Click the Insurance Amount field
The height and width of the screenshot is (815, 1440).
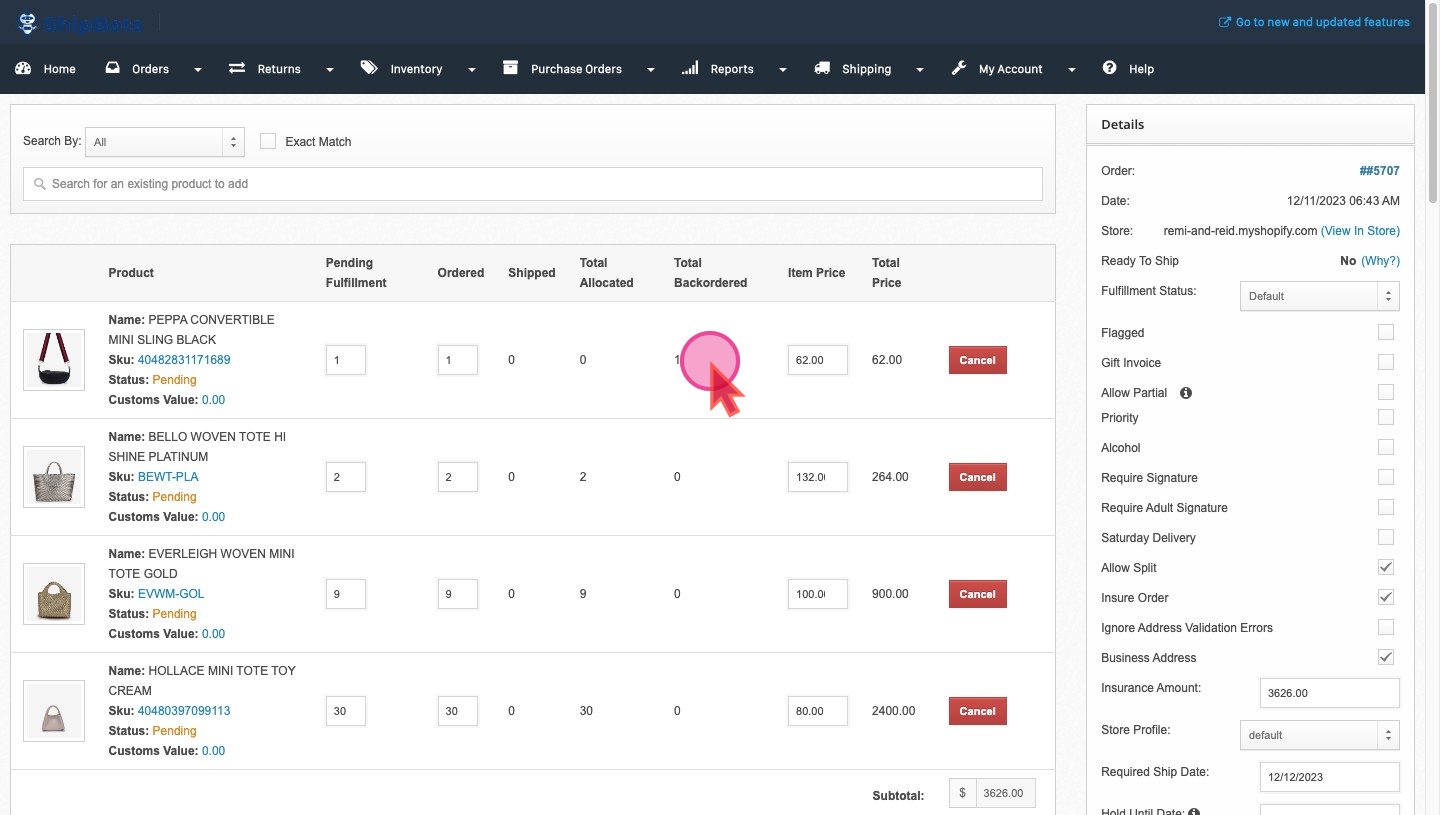pyautogui.click(x=1329, y=692)
